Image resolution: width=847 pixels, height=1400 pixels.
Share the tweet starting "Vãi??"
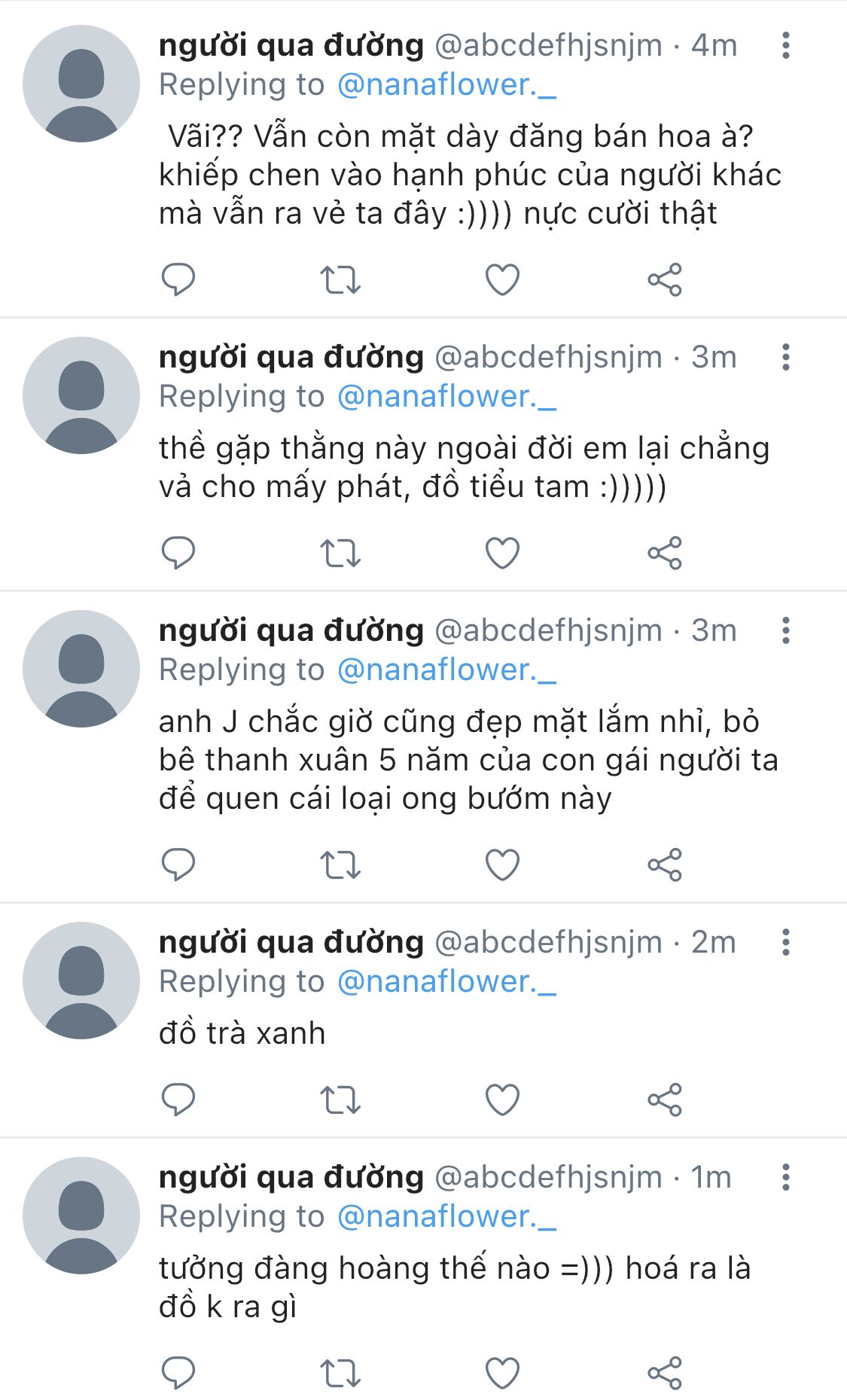click(x=664, y=279)
